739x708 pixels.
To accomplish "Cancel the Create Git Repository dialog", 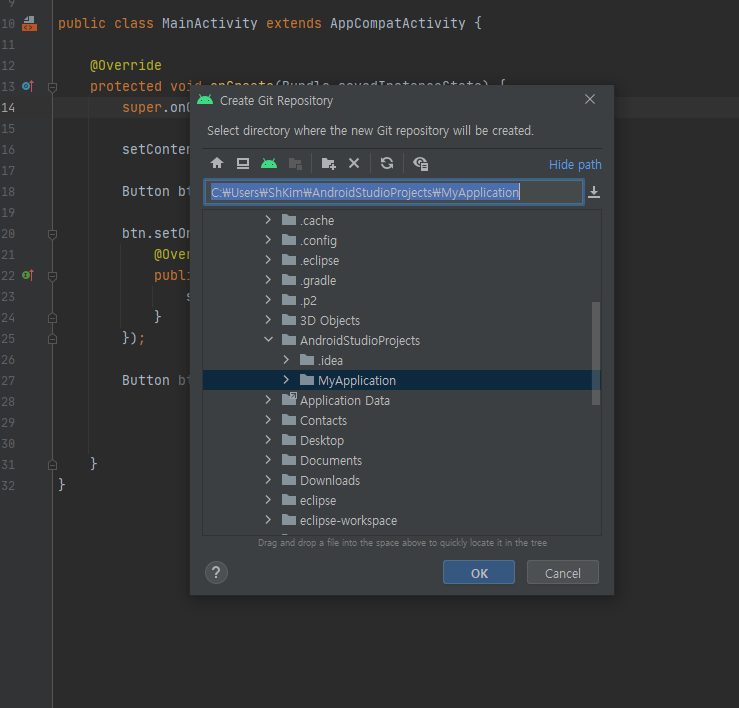I will pyautogui.click(x=563, y=573).
